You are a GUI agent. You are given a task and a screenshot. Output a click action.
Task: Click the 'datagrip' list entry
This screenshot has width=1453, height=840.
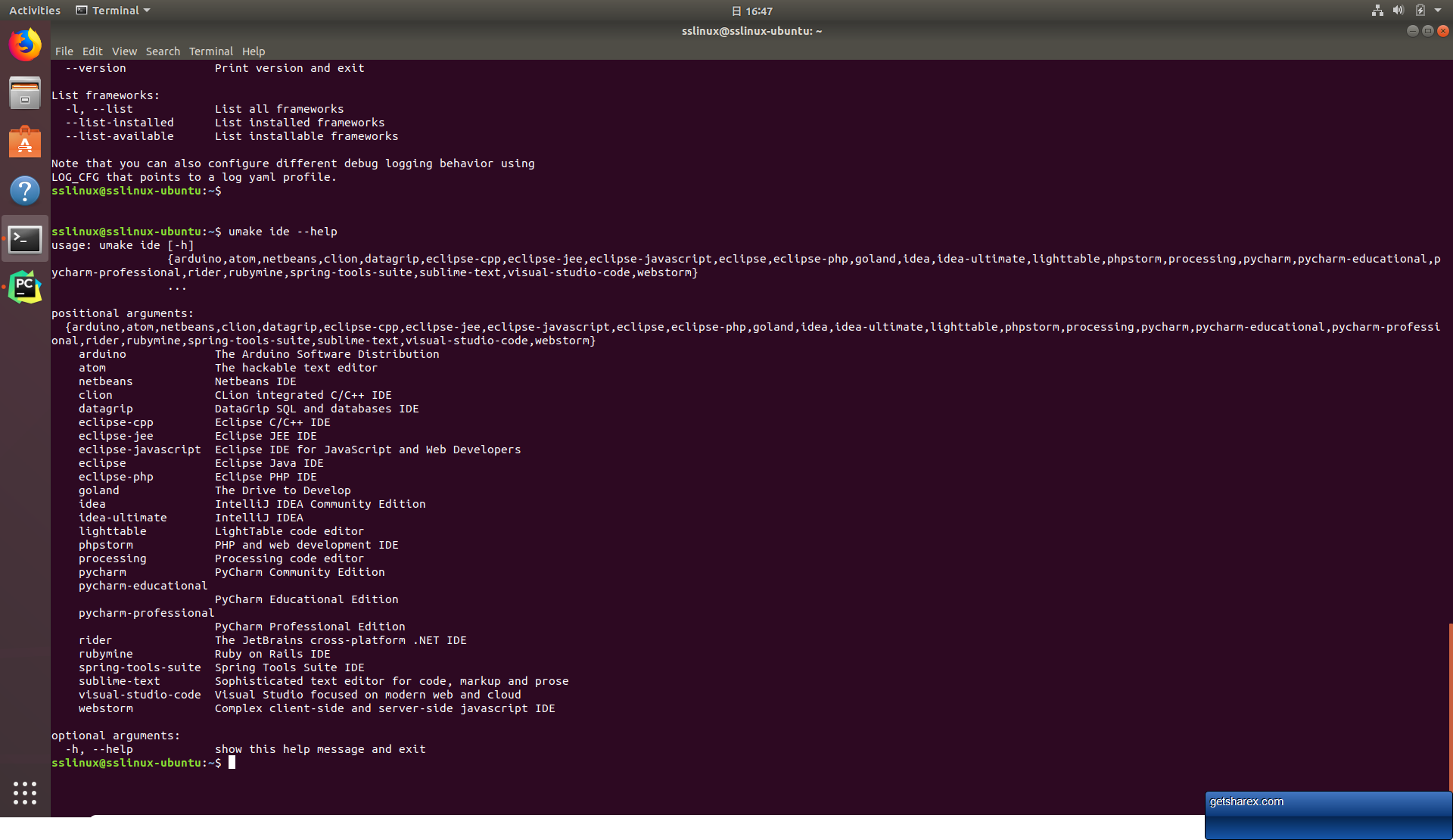105,409
